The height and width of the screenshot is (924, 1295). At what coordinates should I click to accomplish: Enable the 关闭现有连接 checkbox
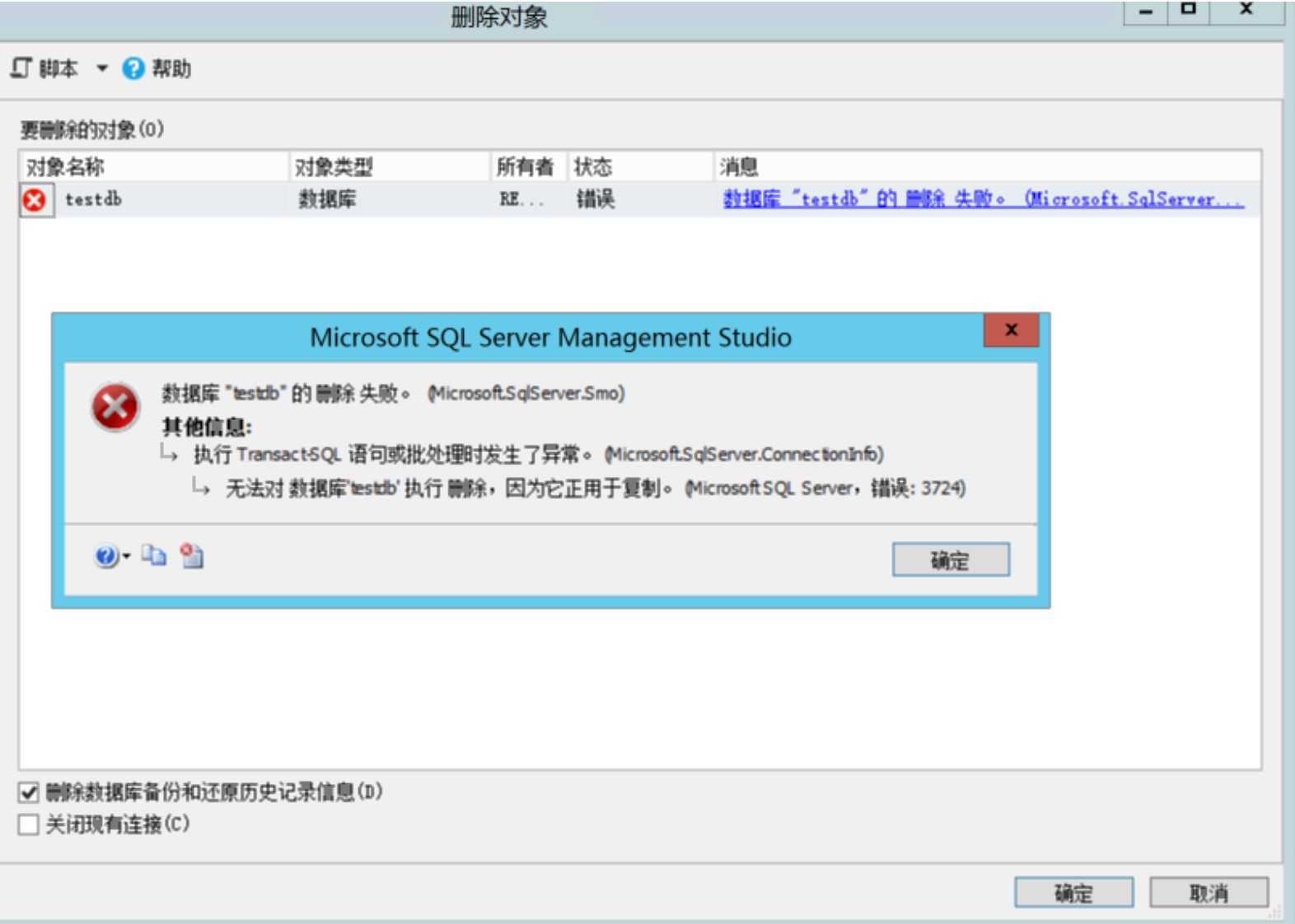click(29, 824)
